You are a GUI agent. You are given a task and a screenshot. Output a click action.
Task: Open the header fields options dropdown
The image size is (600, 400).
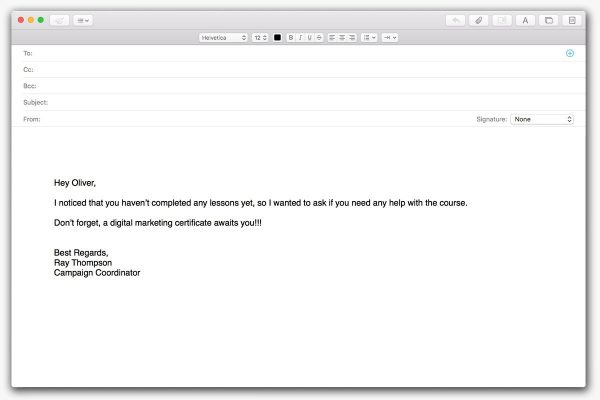click(83, 20)
